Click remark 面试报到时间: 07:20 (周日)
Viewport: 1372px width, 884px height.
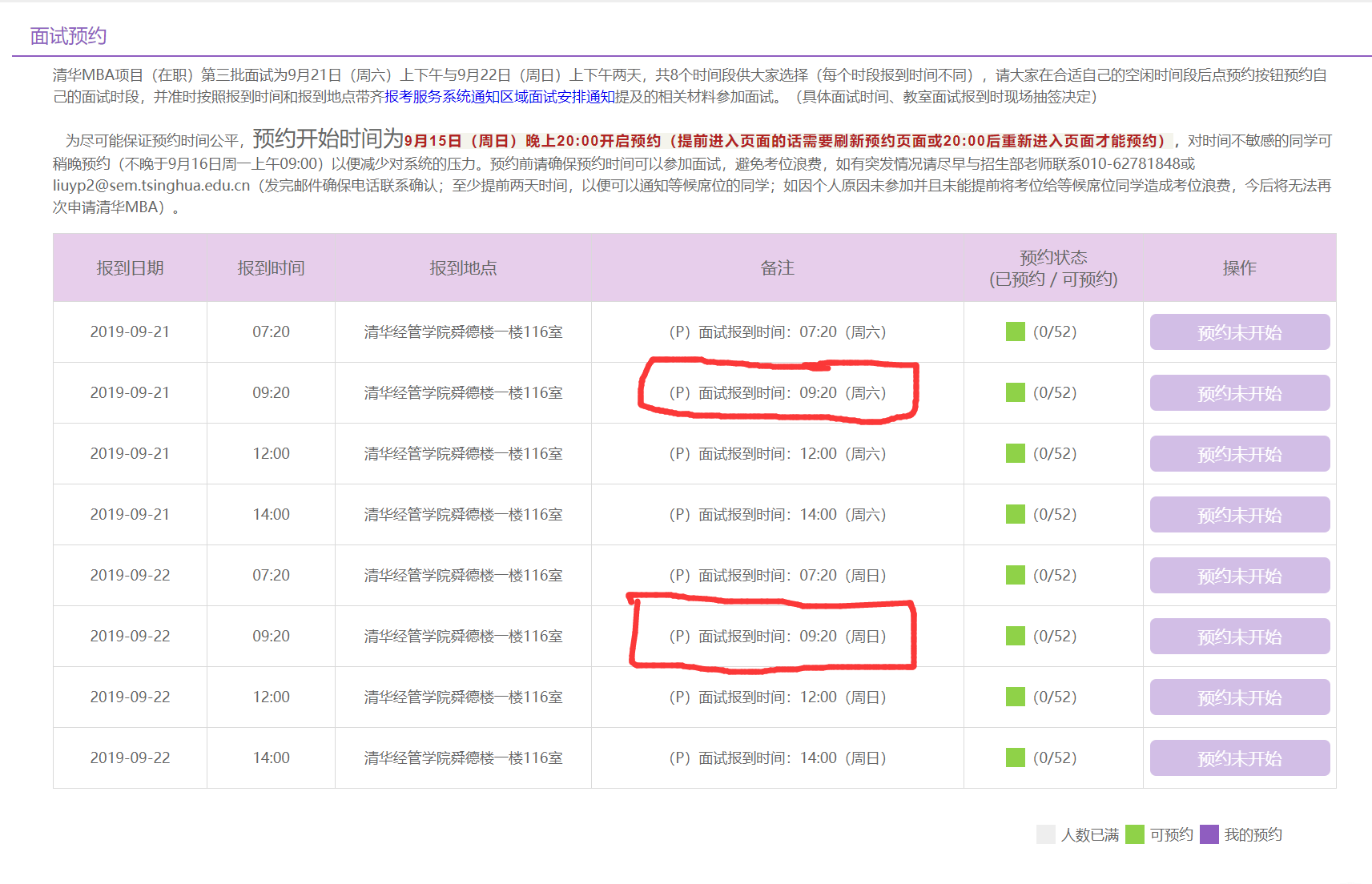tap(777, 575)
